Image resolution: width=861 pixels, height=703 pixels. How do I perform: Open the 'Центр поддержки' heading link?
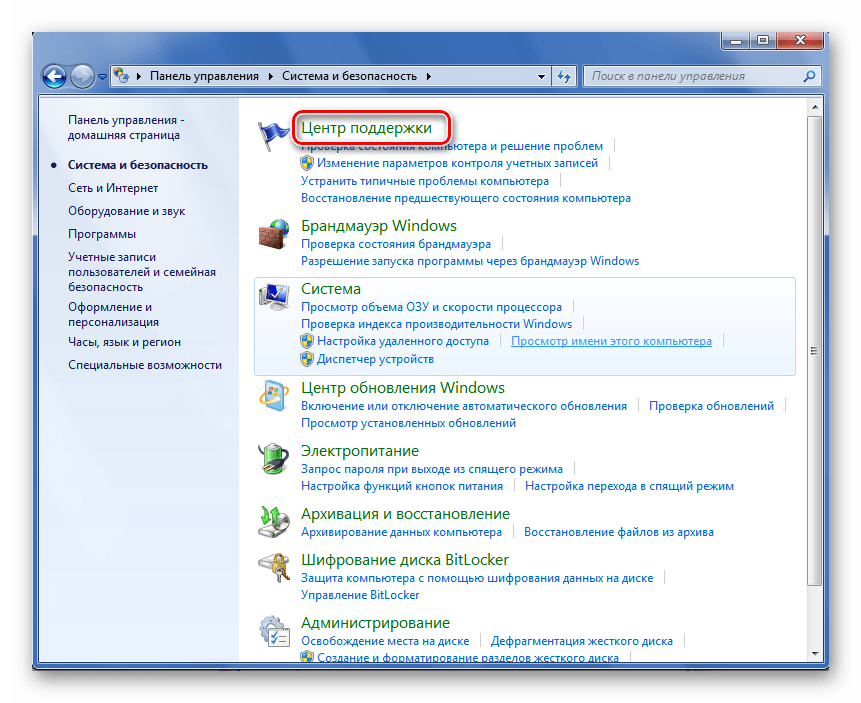coord(366,128)
